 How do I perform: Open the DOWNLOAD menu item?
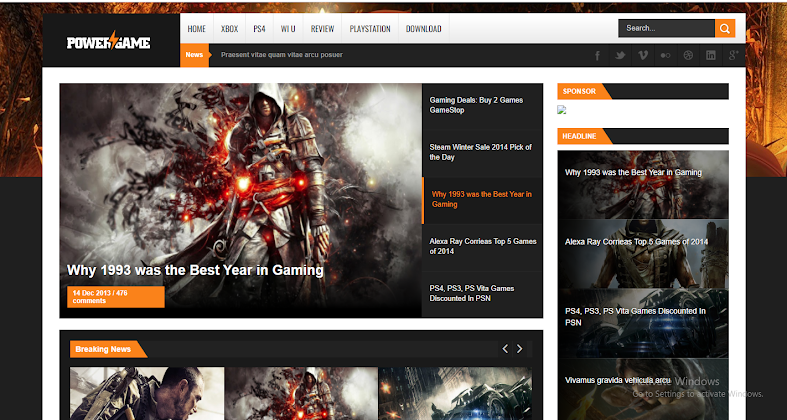(x=424, y=29)
